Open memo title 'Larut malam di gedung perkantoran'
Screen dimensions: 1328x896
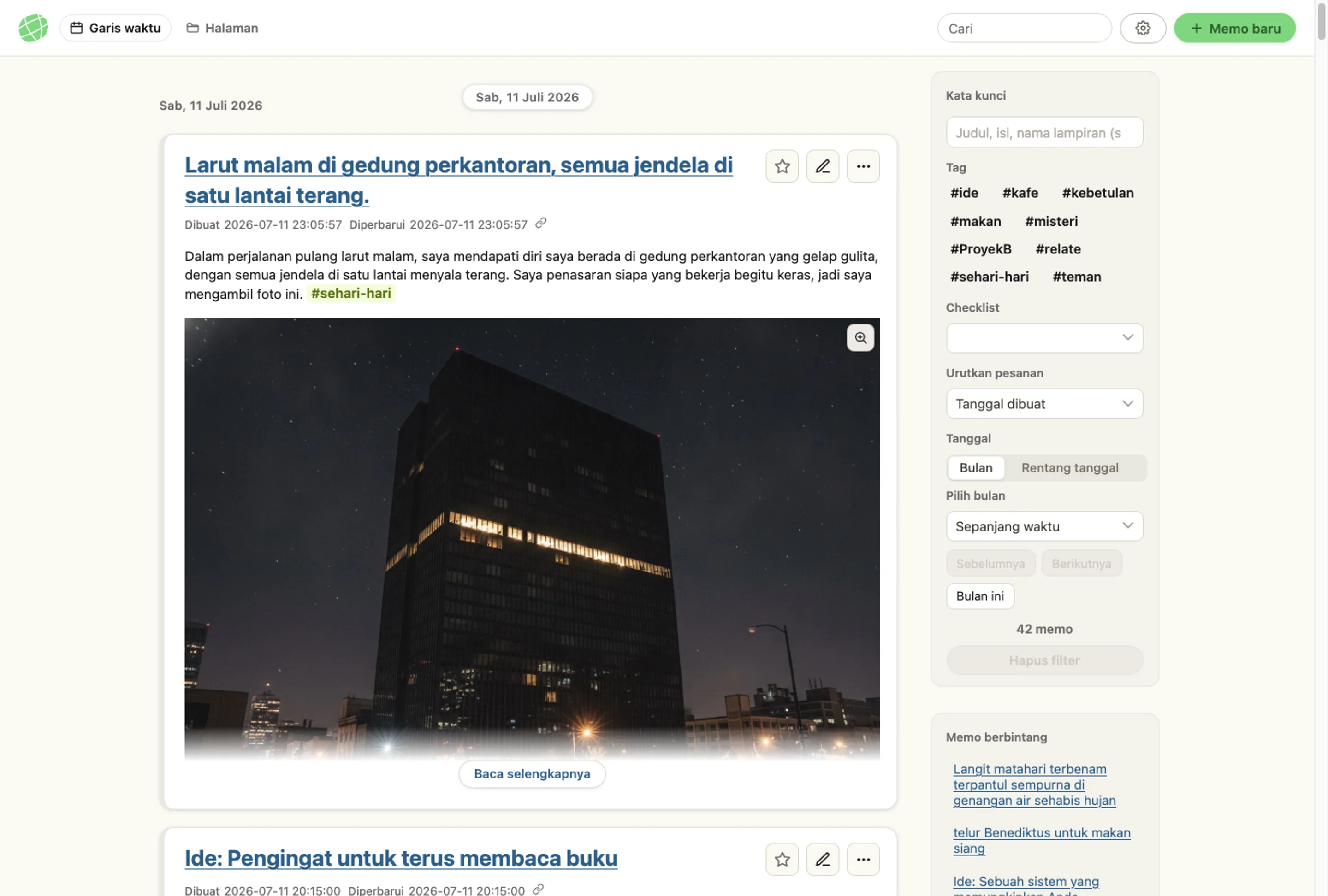pyautogui.click(x=458, y=180)
